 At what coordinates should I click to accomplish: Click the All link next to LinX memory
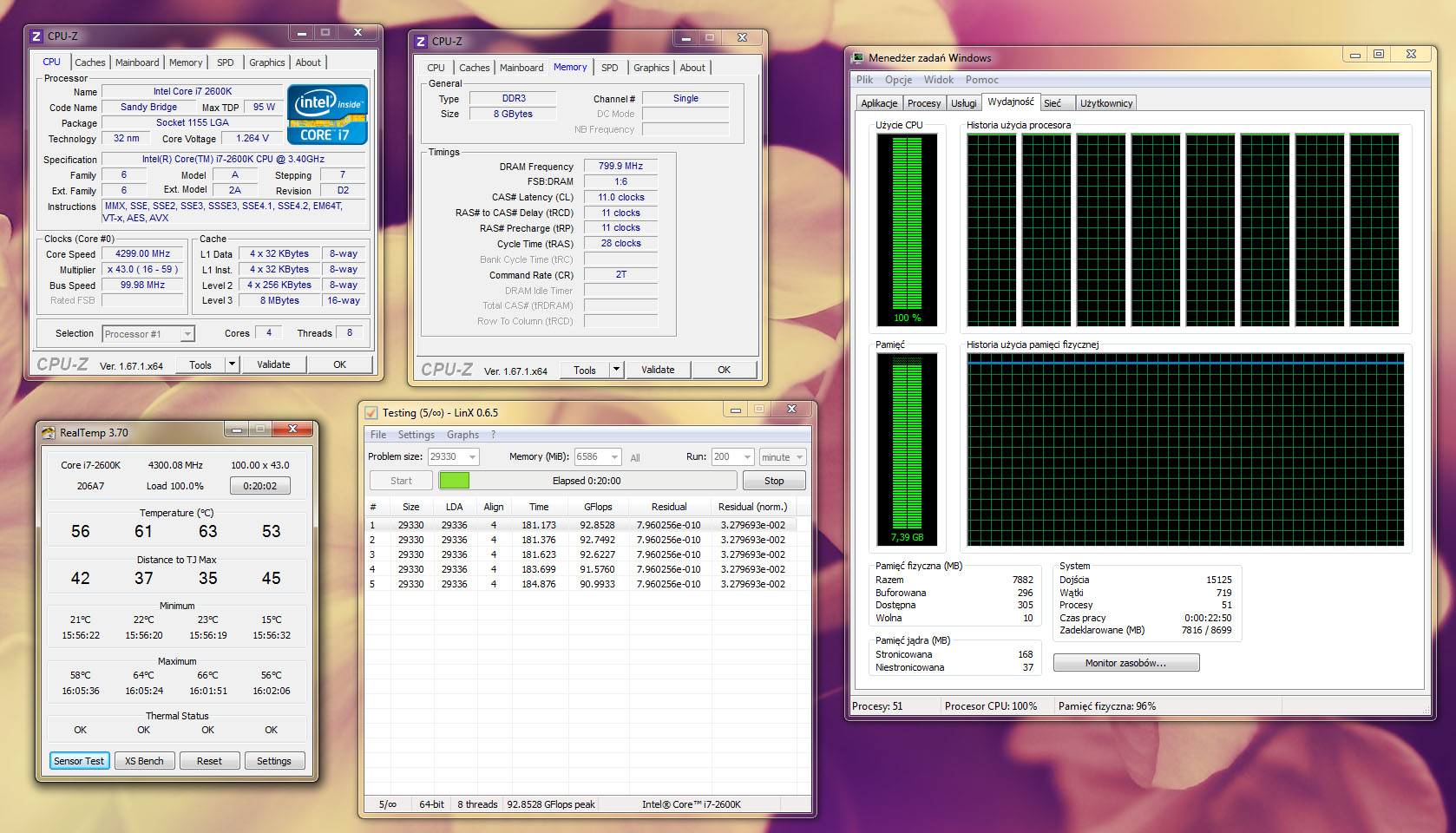pyautogui.click(x=635, y=458)
